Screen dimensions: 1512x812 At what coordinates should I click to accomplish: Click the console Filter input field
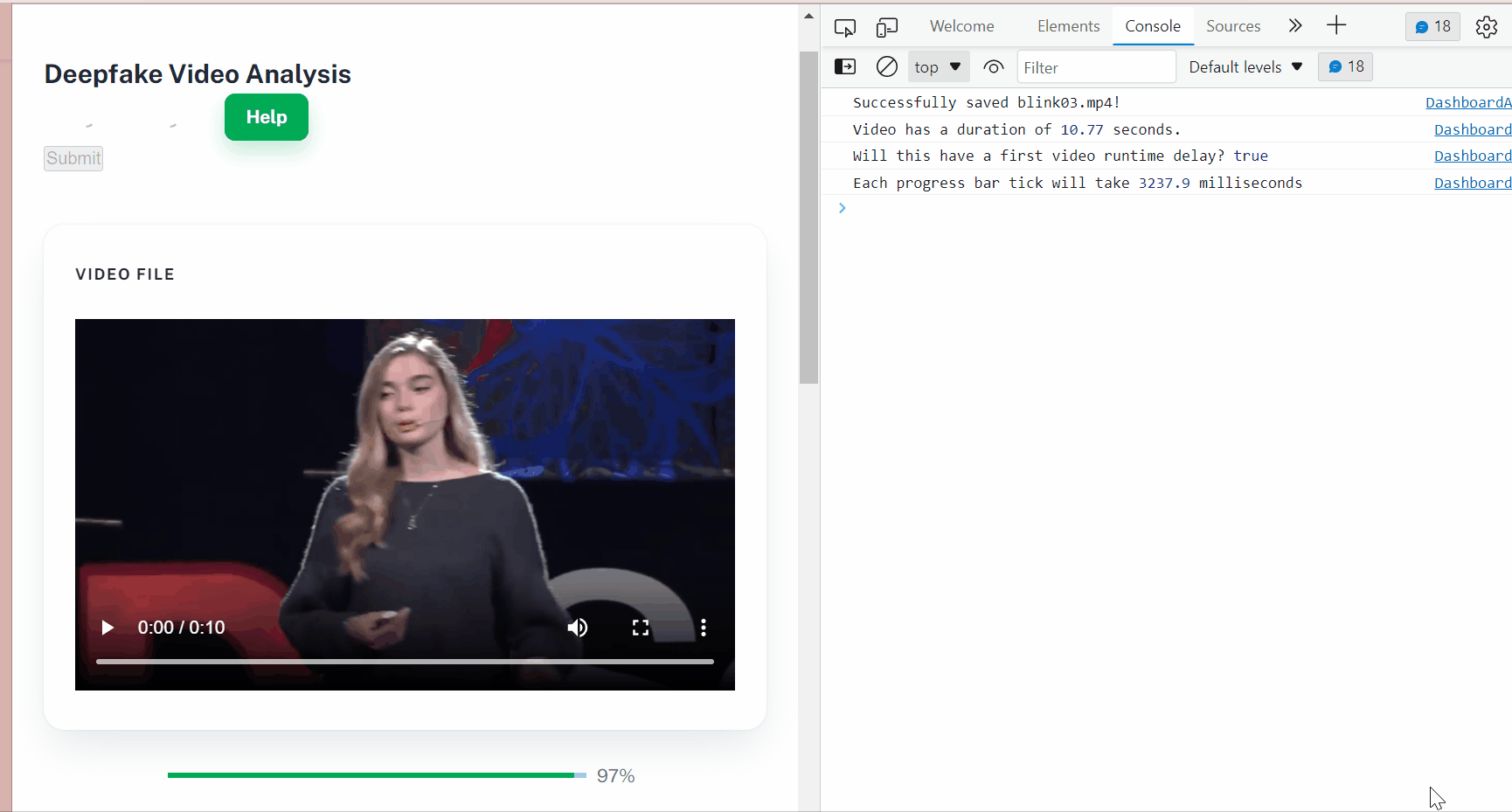point(1096,66)
